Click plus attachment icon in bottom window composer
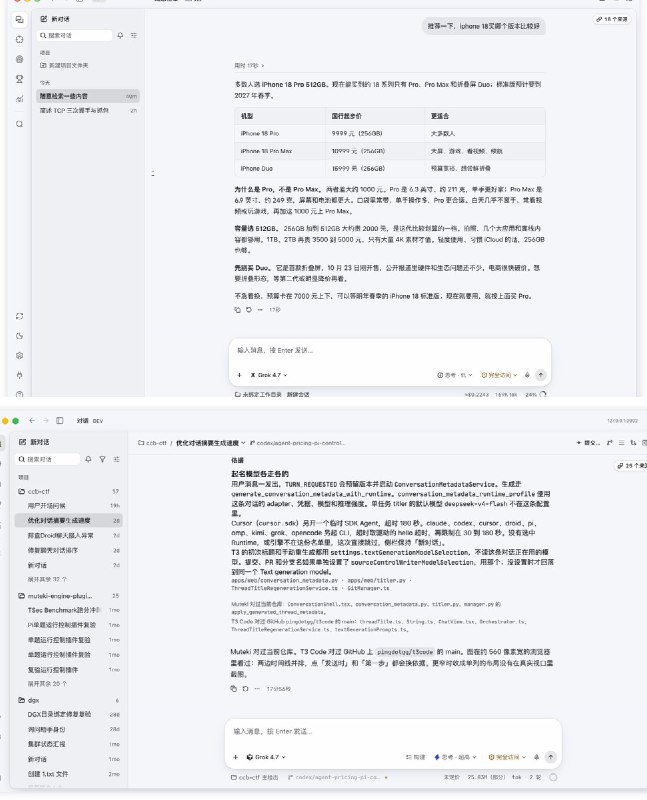647x800 pixels. click(236, 757)
